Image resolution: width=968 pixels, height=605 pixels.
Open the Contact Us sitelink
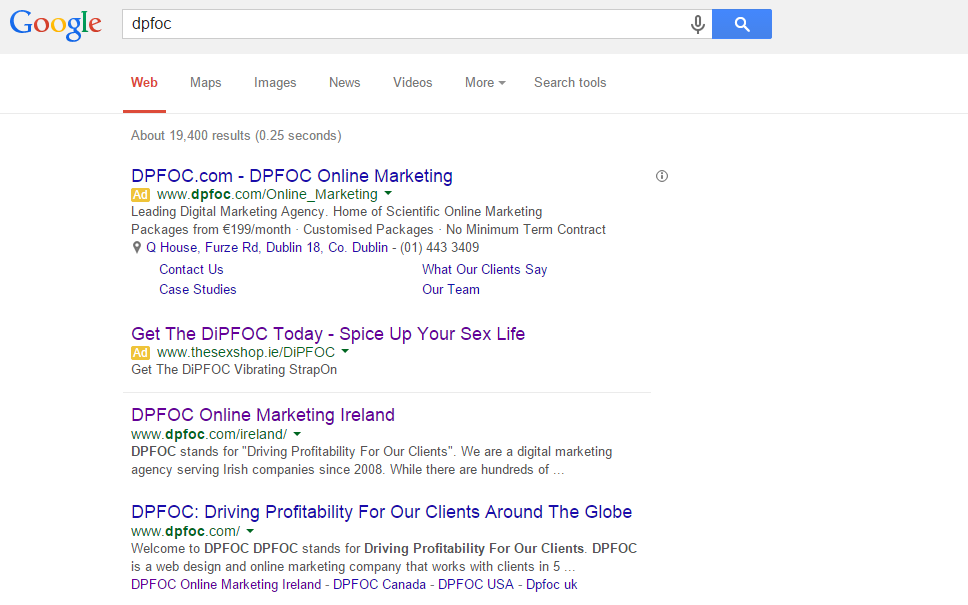coord(191,270)
